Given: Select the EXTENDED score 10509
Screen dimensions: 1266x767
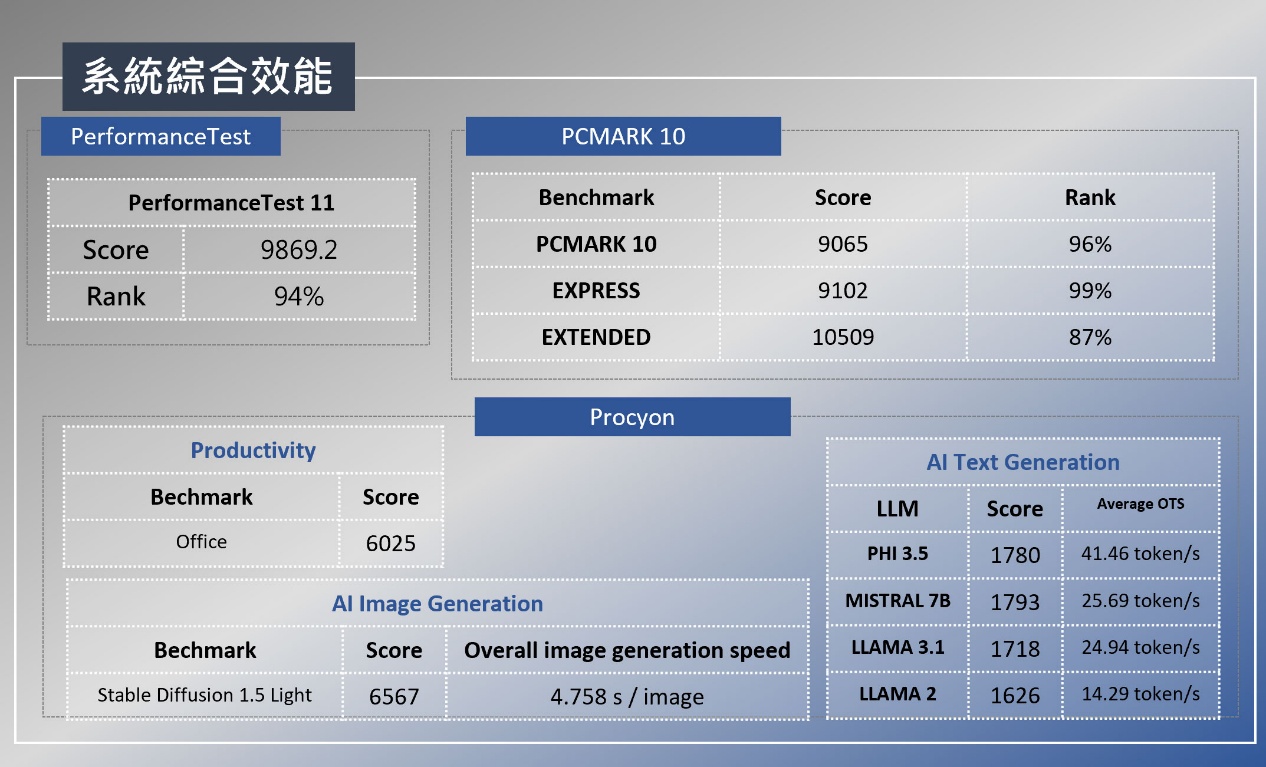Looking at the screenshot, I should (843, 337).
